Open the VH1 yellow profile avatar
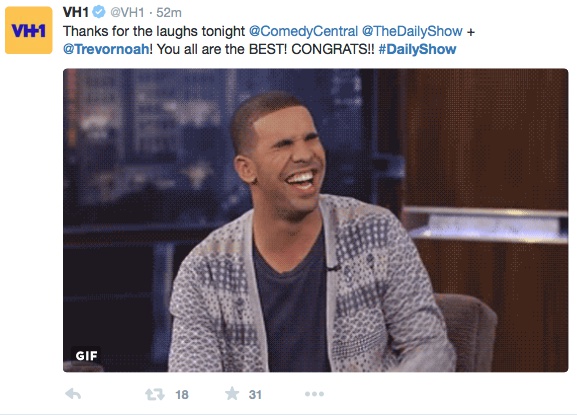The height and width of the screenshot is (415, 577). 29,30
